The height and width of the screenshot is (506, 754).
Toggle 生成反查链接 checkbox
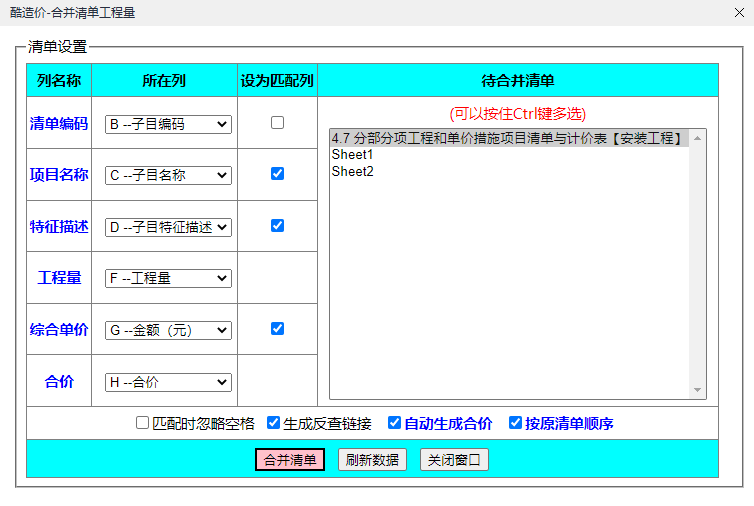(x=274, y=423)
